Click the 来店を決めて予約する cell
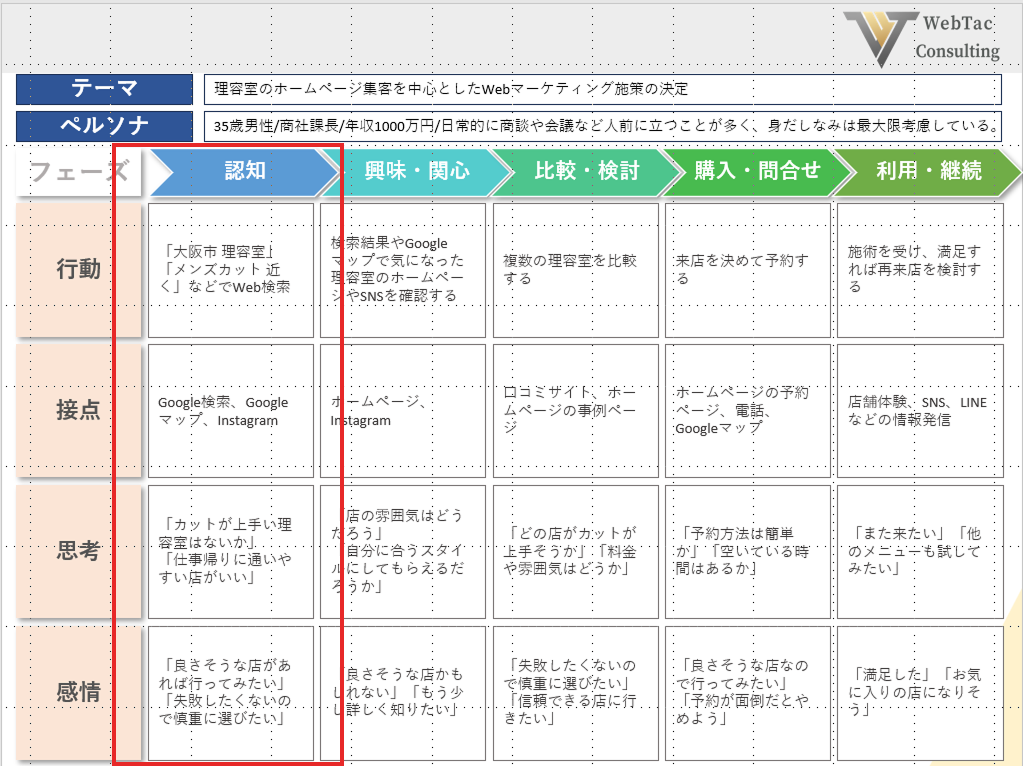 pos(747,270)
